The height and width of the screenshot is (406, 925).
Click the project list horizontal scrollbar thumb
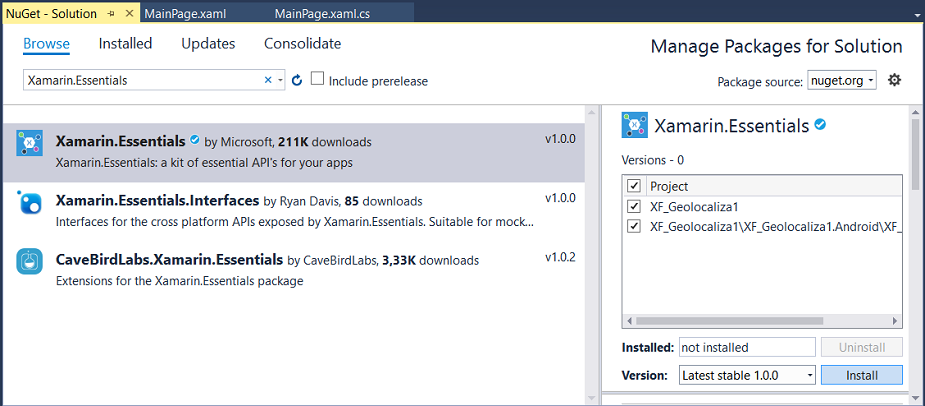click(x=729, y=321)
